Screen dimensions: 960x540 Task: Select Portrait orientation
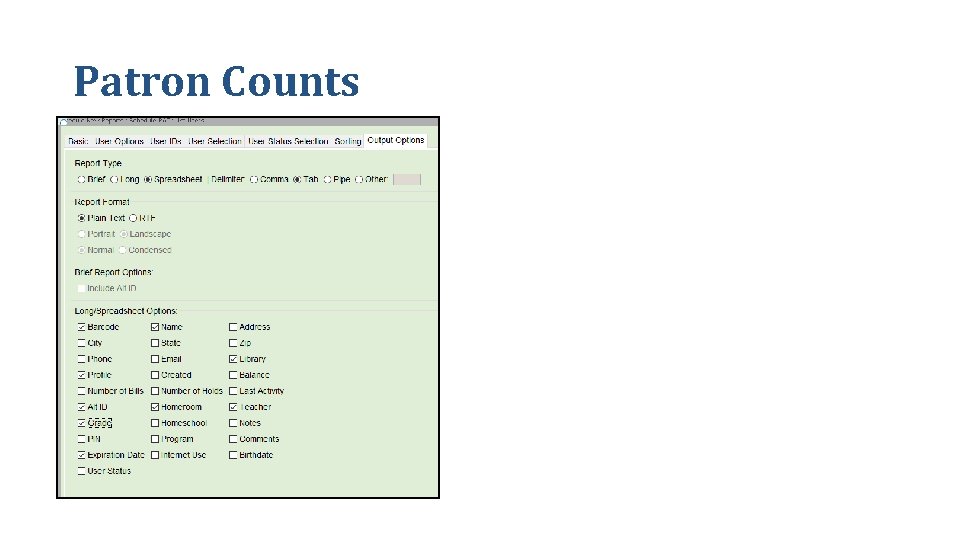[81, 234]
